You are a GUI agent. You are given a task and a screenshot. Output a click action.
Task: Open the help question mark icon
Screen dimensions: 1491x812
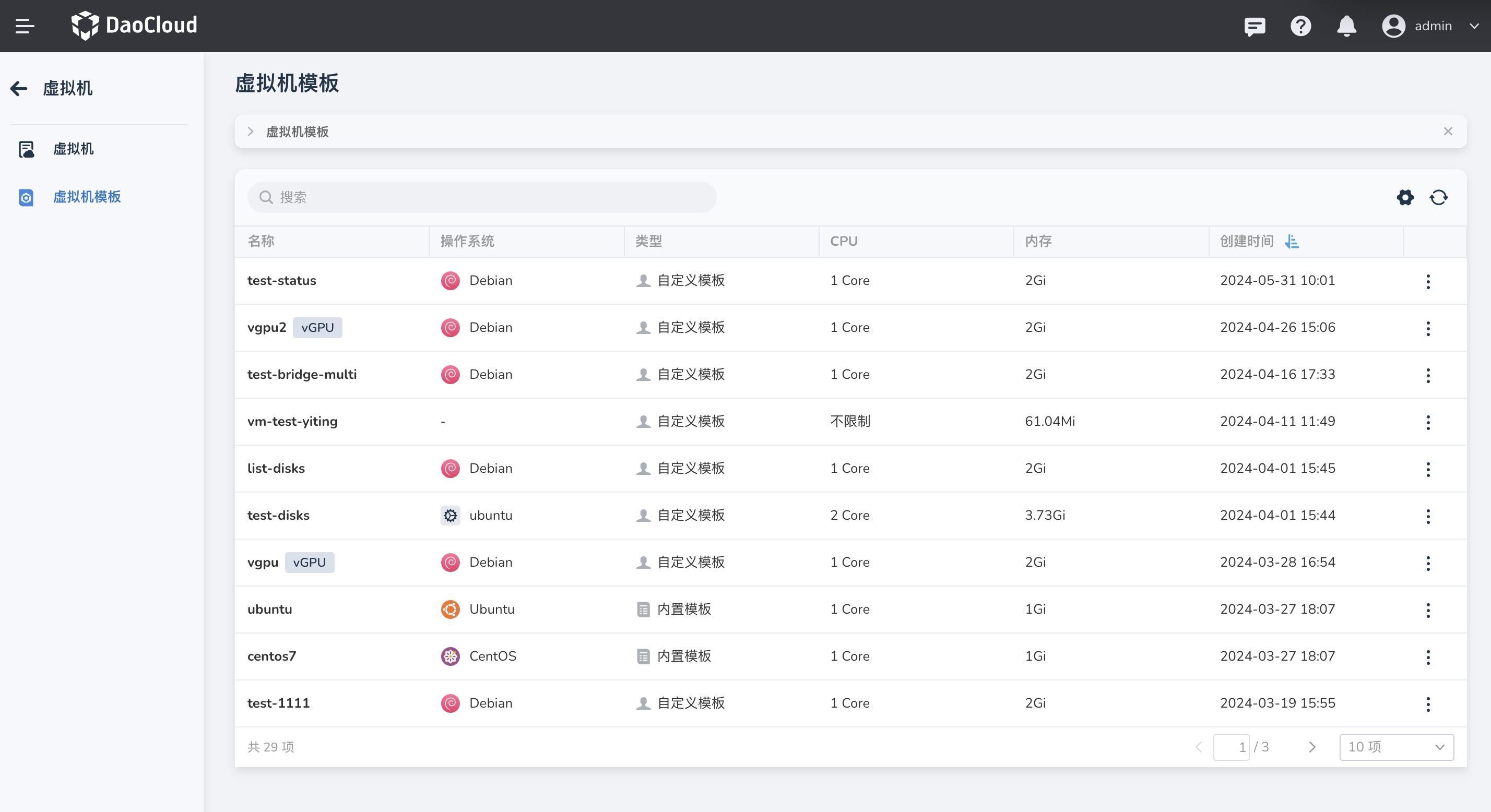(1300, 26)
